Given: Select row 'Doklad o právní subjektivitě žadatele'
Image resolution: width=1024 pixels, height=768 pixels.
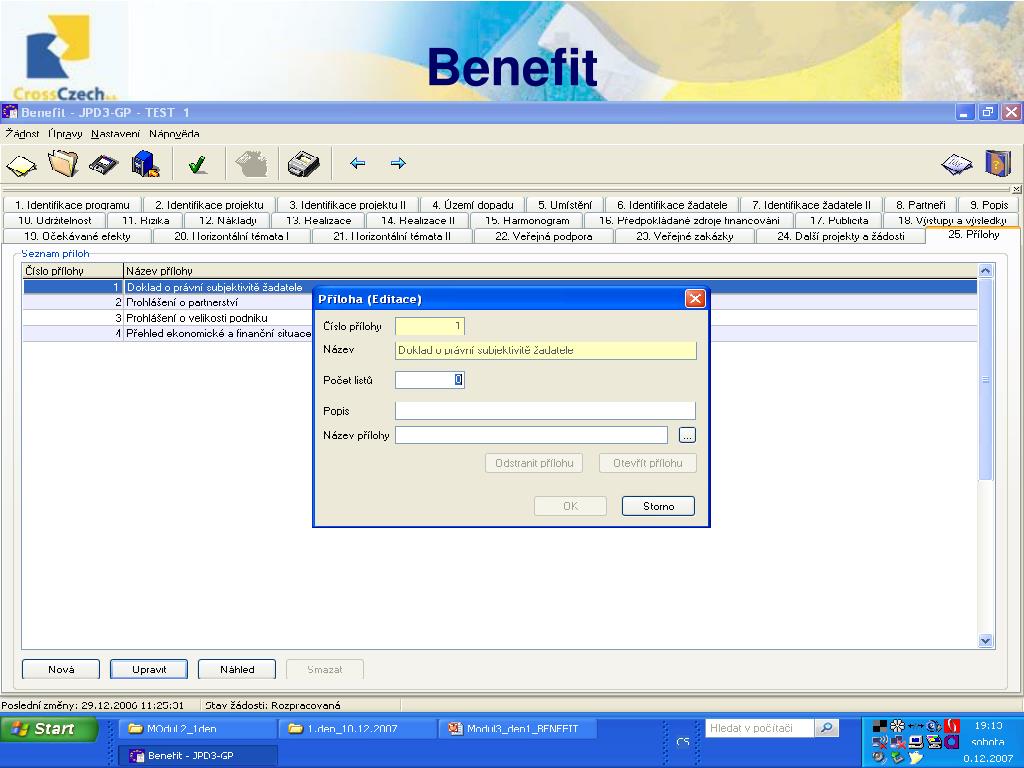Looking at the screenshot, I should pos(500,287).
